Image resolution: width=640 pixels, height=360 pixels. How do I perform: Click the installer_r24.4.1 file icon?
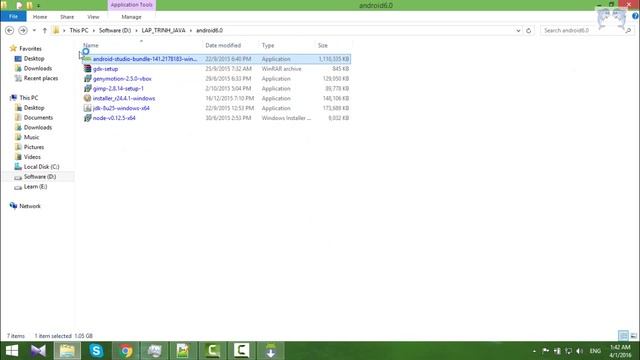87,98
